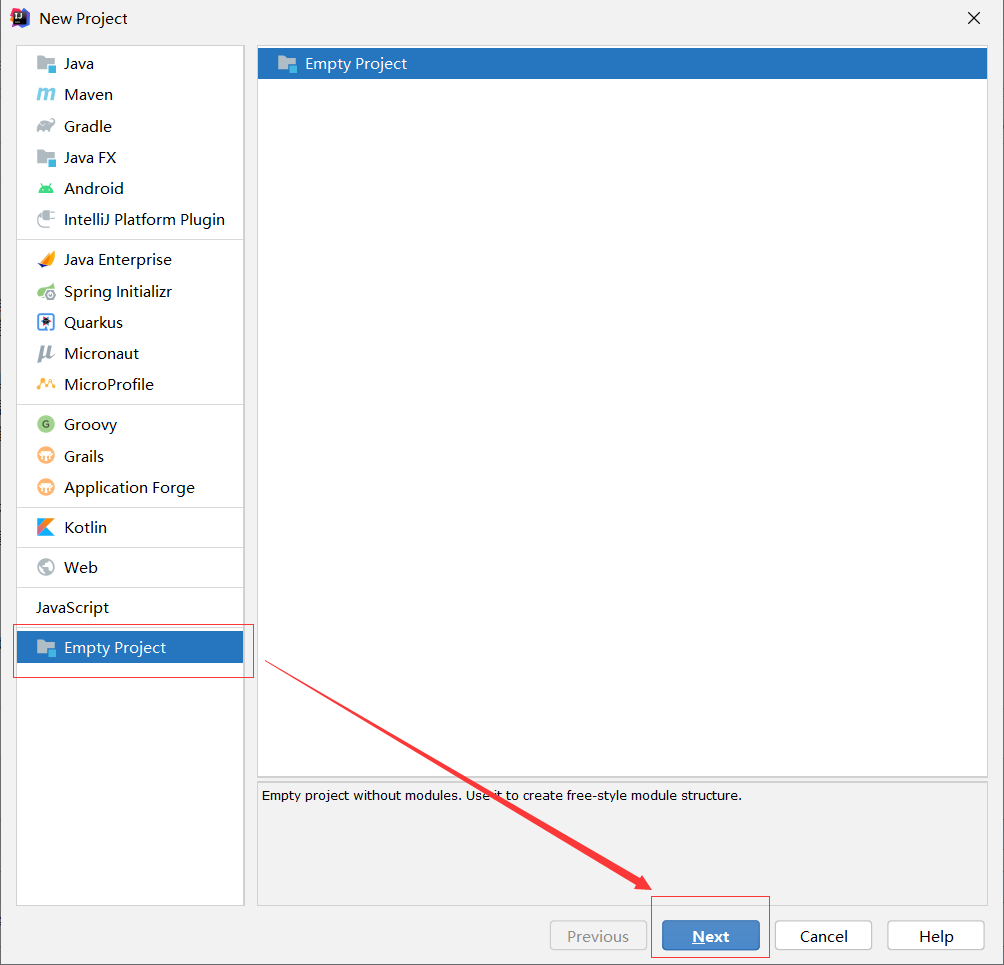Open IntelliJ Platform Plugin option

coord(130,220)
